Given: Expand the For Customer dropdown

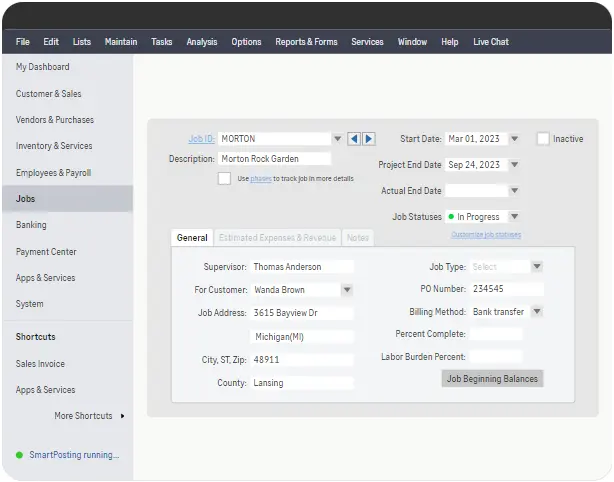Looking at the screenshot, I should click(347, 290).
